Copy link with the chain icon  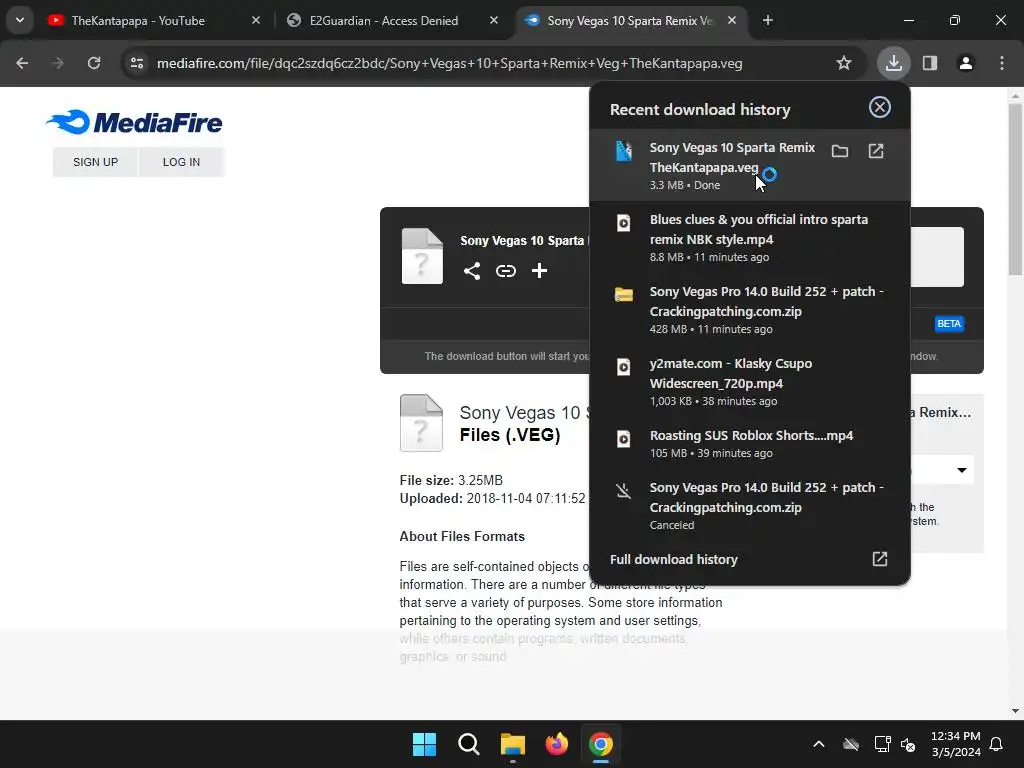(505, 271)
